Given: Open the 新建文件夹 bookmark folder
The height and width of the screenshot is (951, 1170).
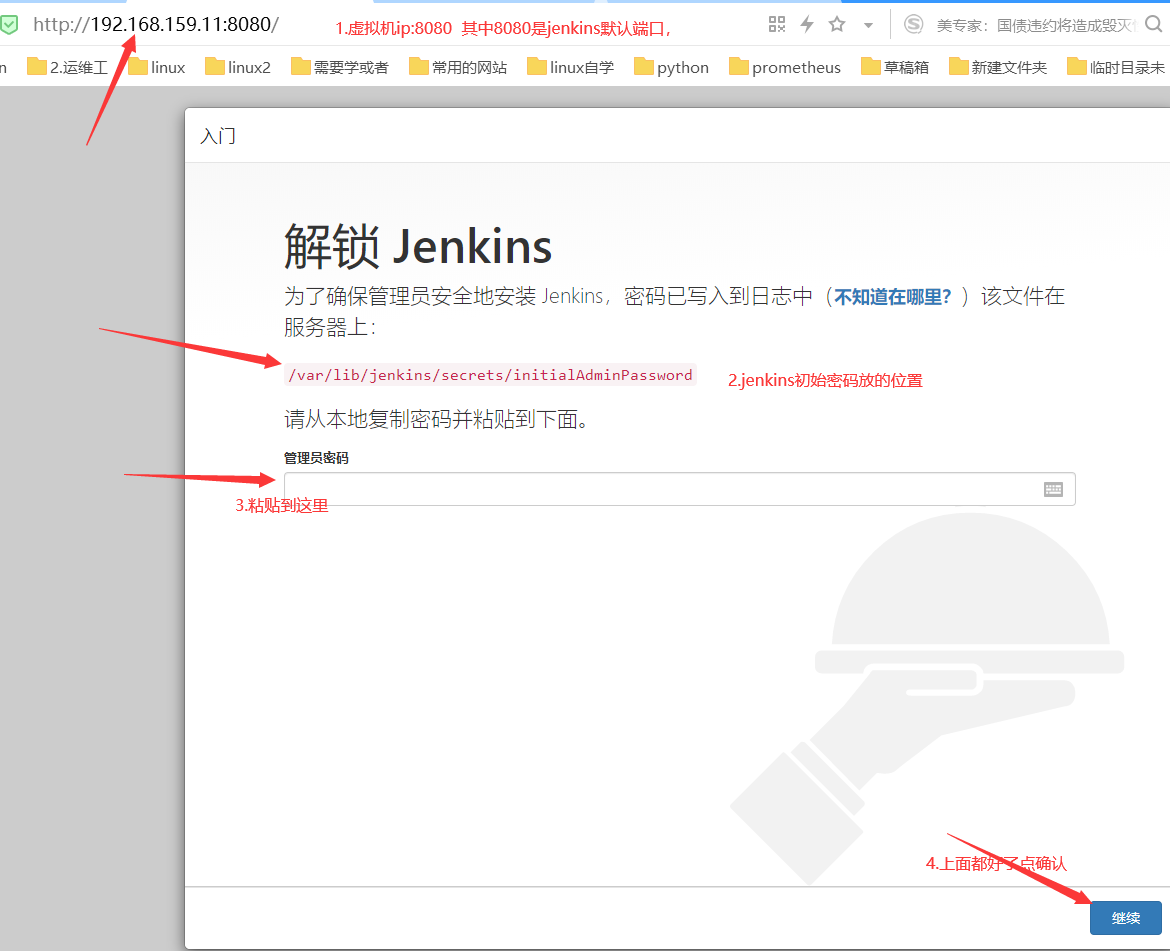Looking at the screenshot, I should point(998,67).
